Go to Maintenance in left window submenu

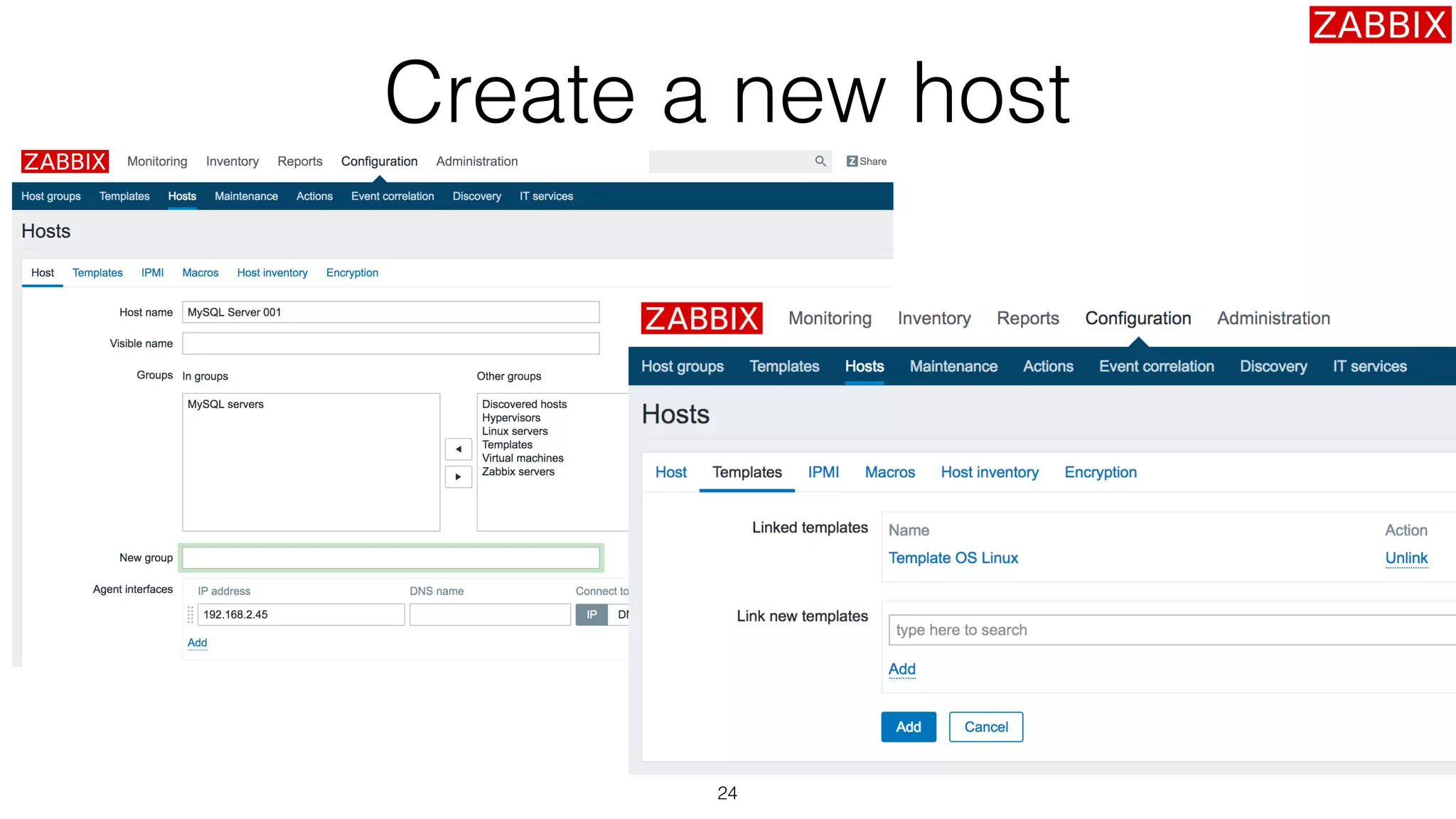tap(247, 196)
